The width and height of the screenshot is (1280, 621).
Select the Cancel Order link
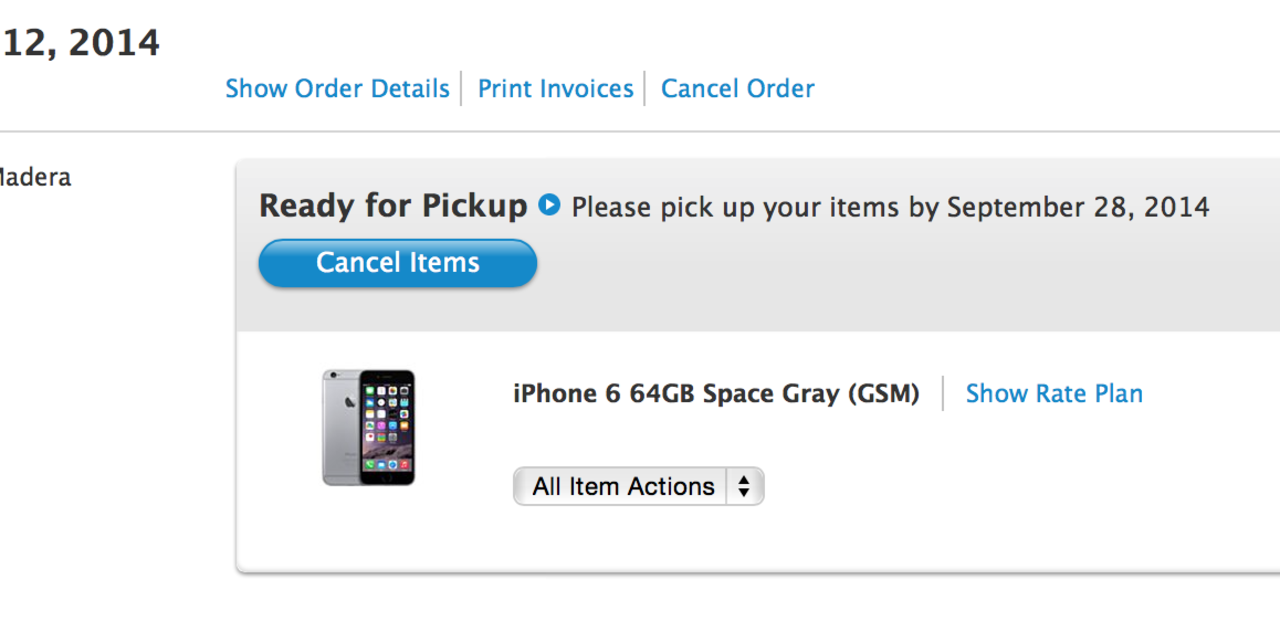coord(737,89)
